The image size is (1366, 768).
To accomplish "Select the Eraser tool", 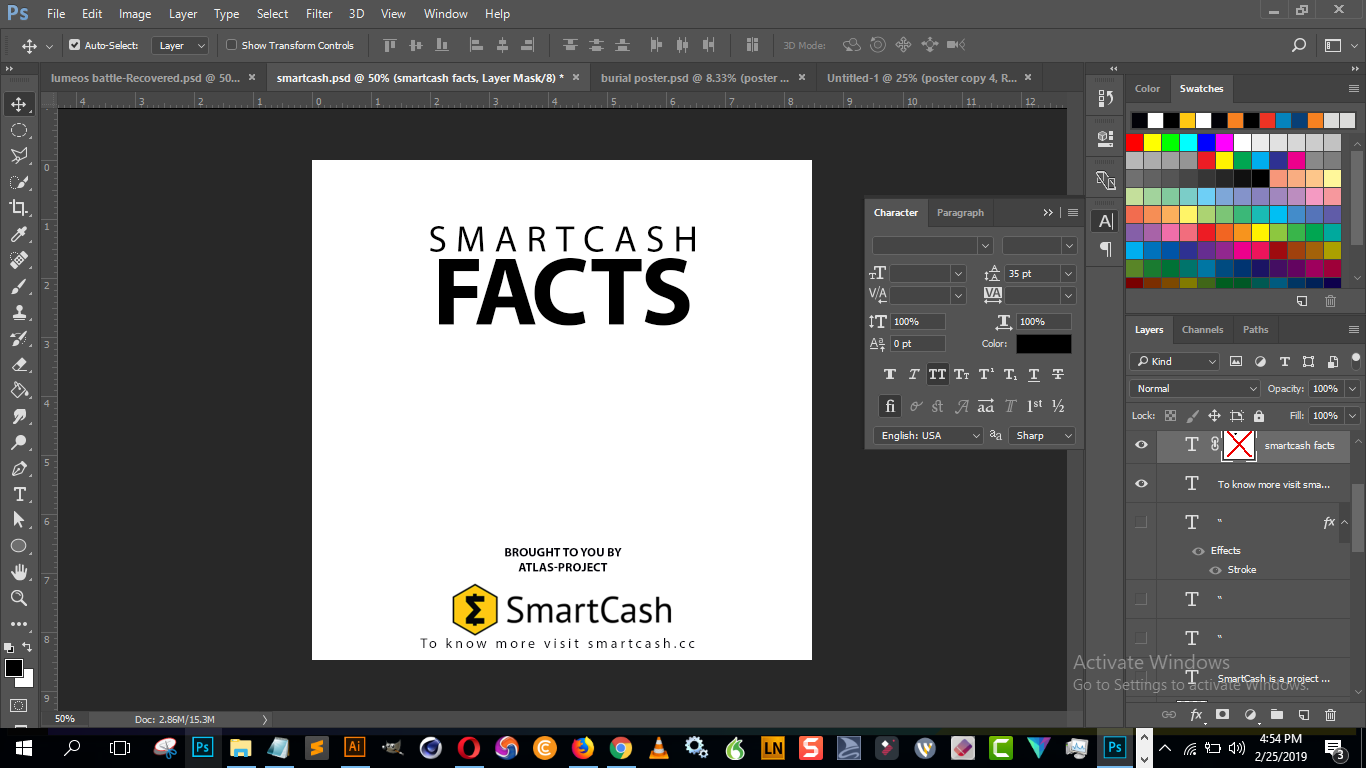I will (19, 364).
